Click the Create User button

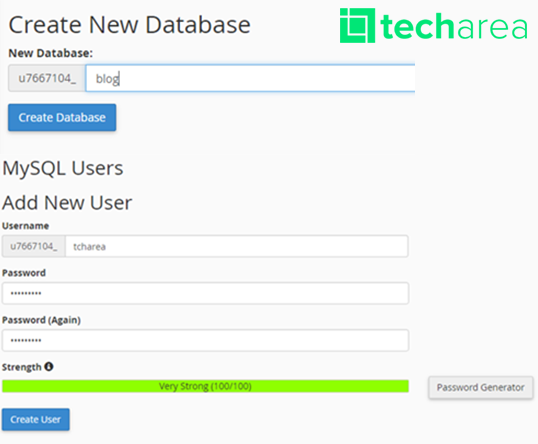pyautogui.click(x=36, y=419)
